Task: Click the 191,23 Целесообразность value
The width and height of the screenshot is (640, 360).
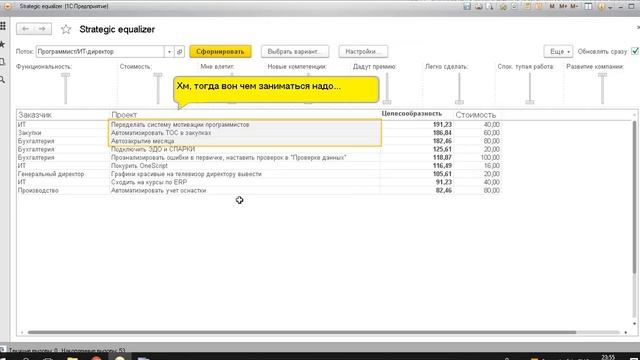Action: point(442,124)
